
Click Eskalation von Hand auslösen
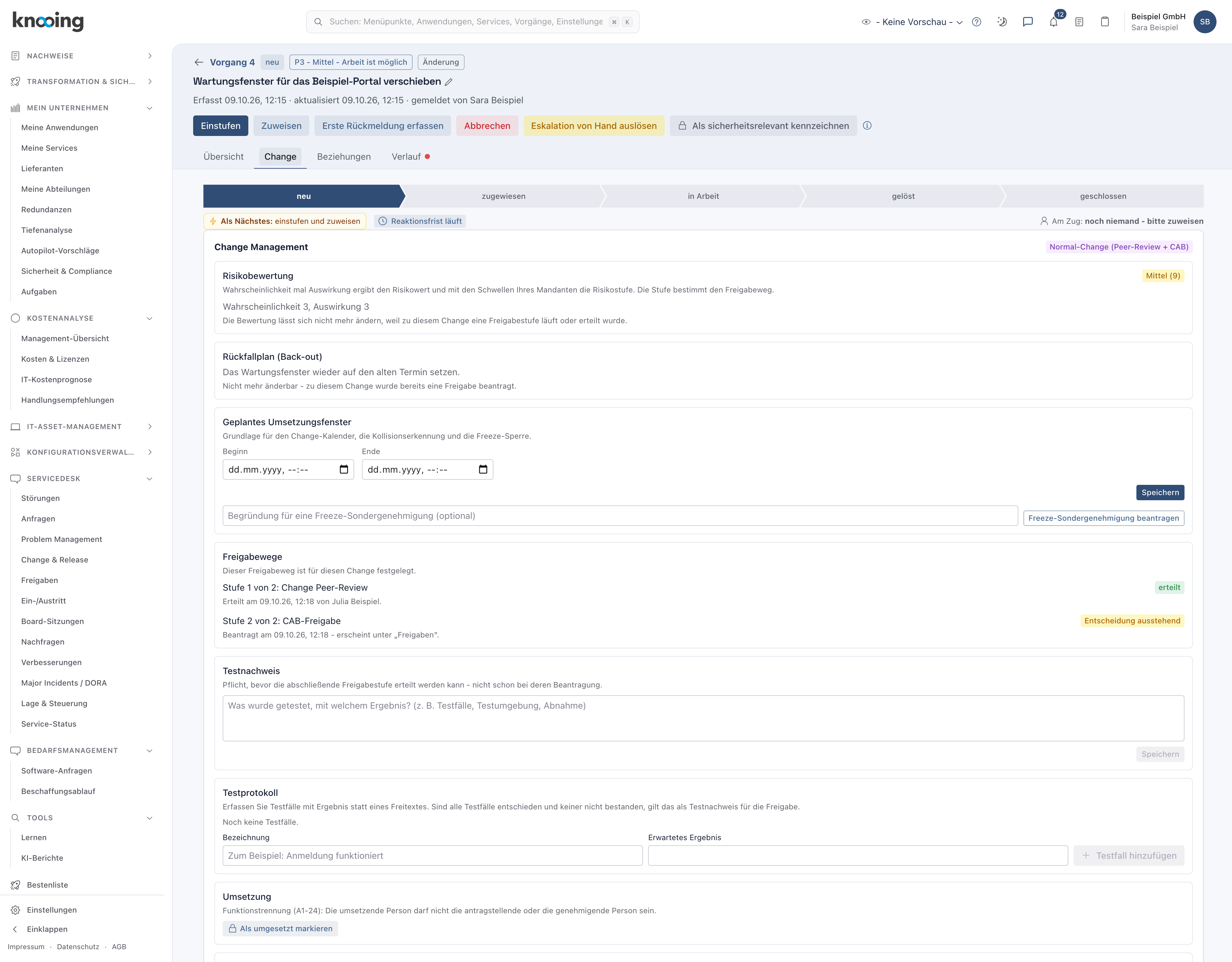[594, 126]
